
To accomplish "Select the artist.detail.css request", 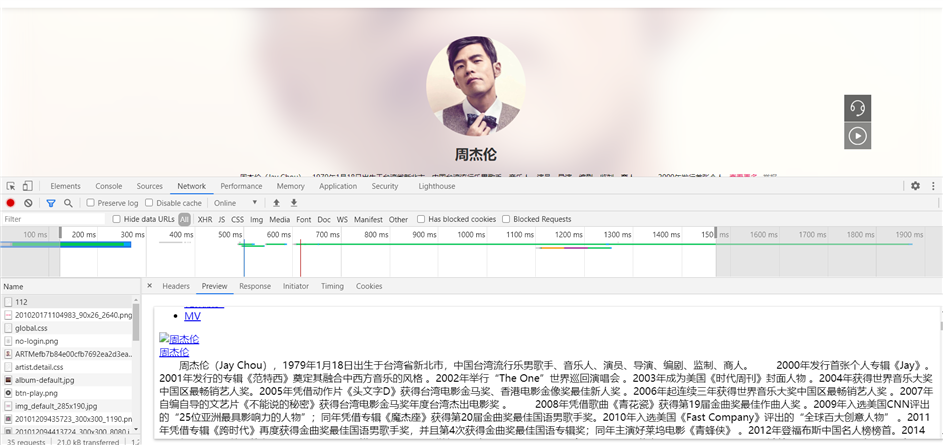I will (66, 367).
